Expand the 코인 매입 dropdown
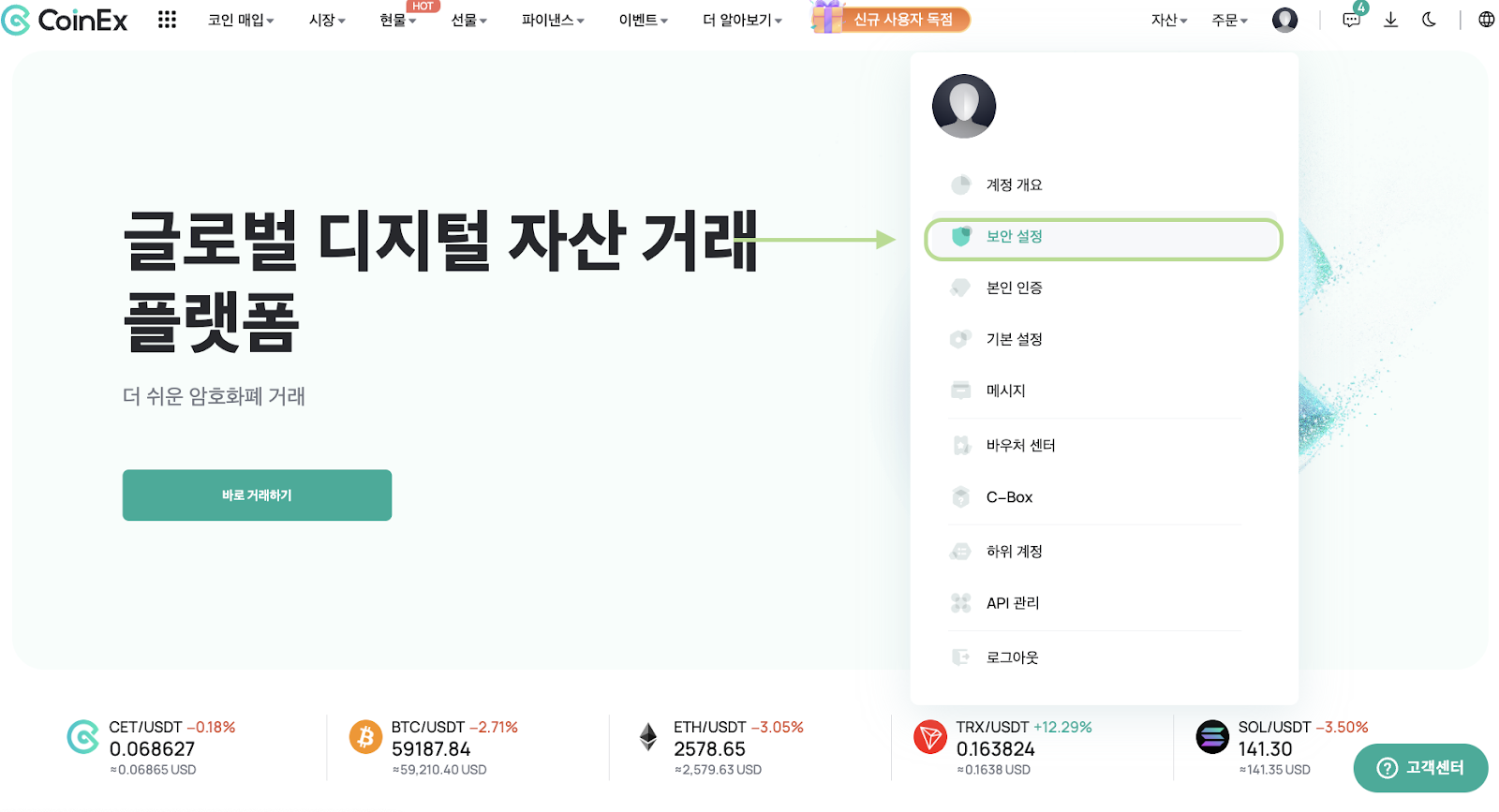Viewport: 1499px width, 812px height. coord(241,20)
